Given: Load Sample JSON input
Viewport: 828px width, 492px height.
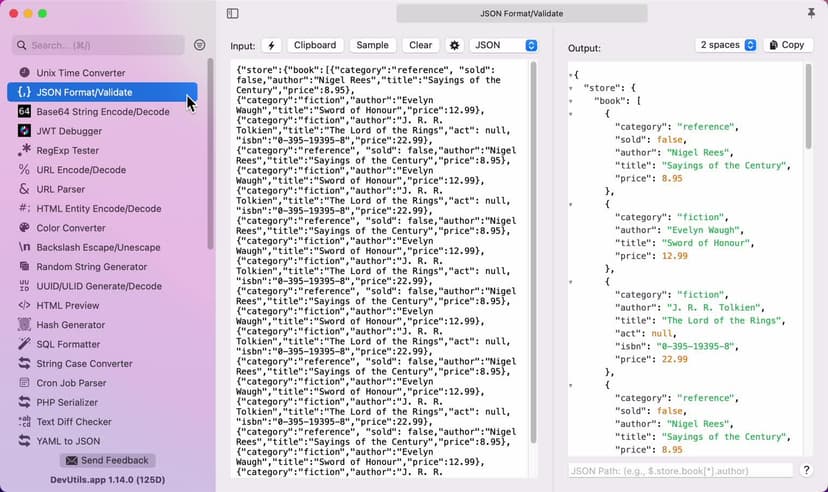Looking at the screenshot, I should [372, 45].
